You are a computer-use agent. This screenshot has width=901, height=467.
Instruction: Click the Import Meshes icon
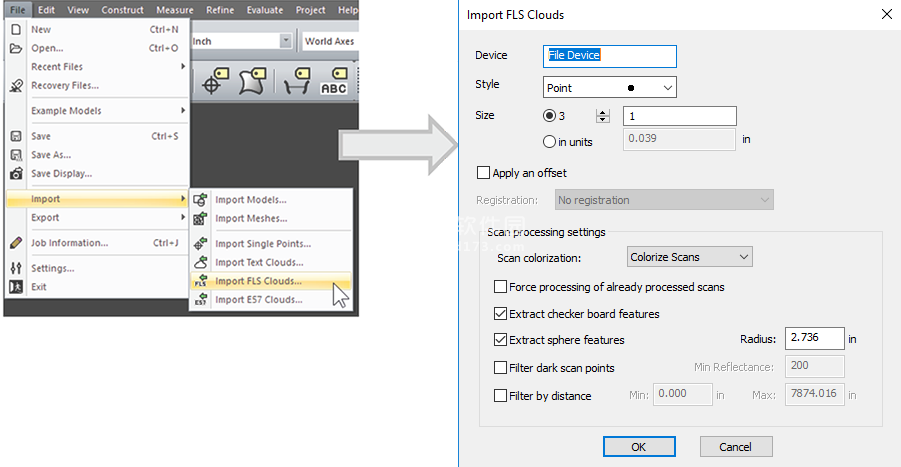tap(200, 218)
